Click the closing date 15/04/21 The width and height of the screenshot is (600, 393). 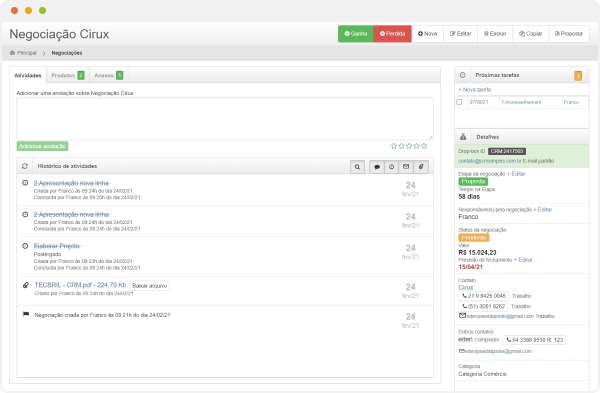point(470,267)
